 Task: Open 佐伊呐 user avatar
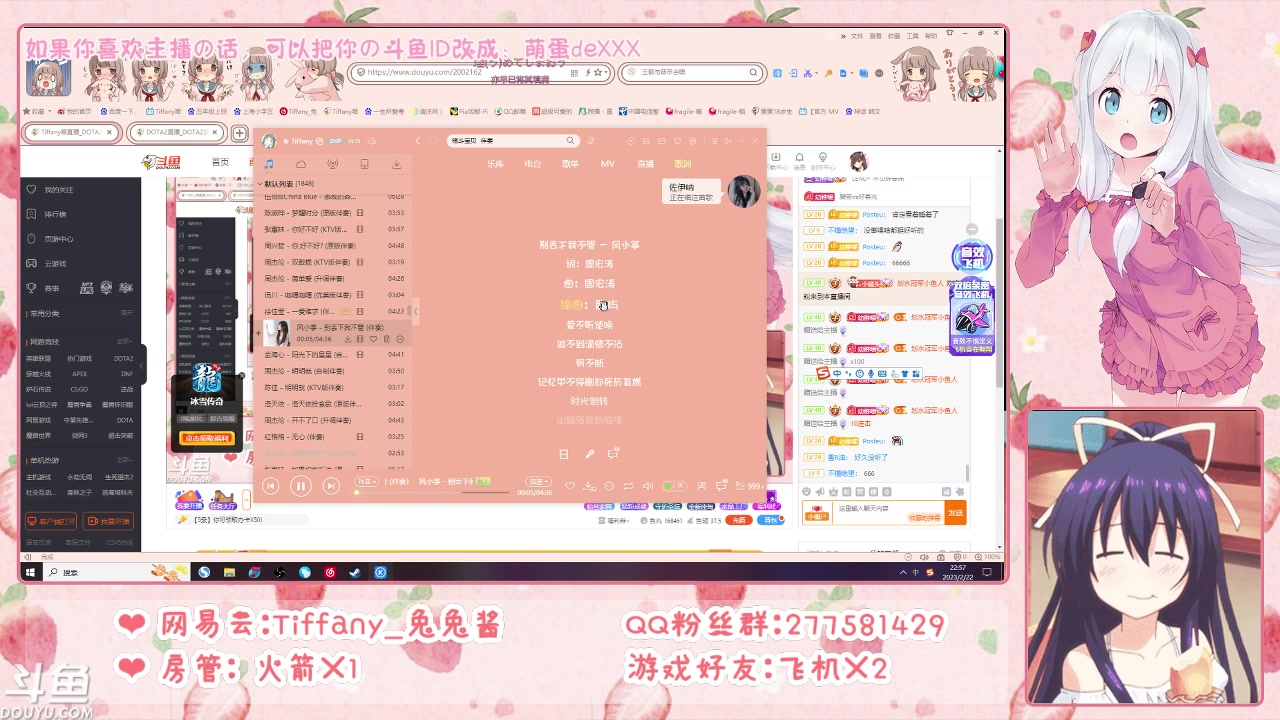(x=743, y=191)
